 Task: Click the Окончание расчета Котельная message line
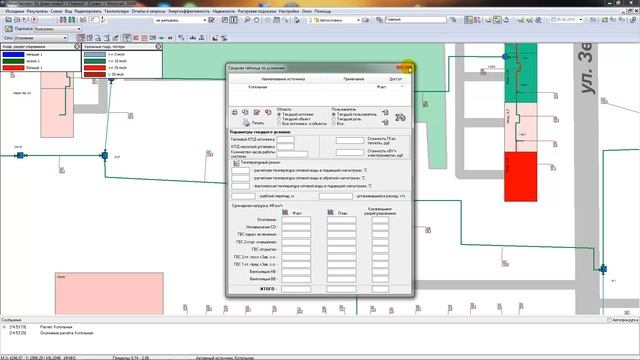click(67, 333)
